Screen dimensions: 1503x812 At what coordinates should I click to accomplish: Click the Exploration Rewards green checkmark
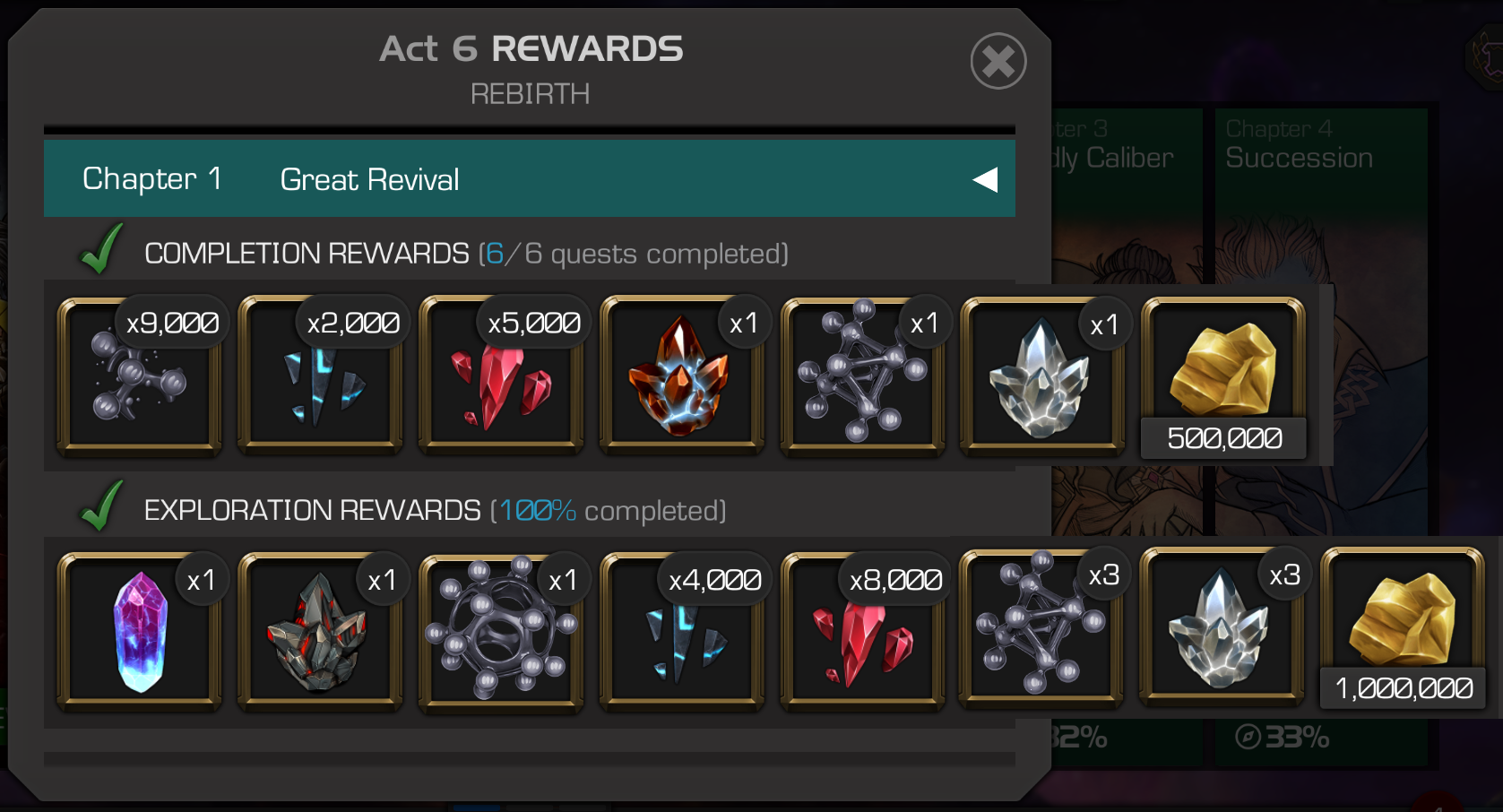coord(101,506)
